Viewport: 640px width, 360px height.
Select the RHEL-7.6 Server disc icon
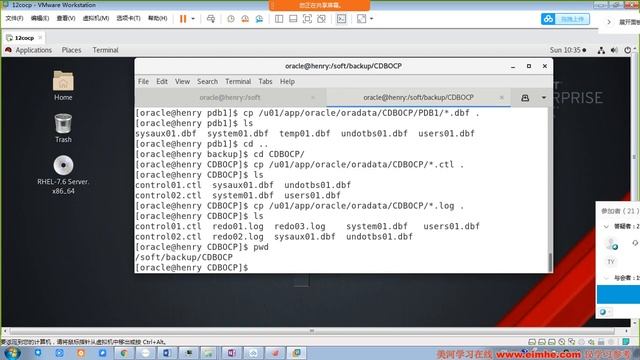click(x=63, y=175)
